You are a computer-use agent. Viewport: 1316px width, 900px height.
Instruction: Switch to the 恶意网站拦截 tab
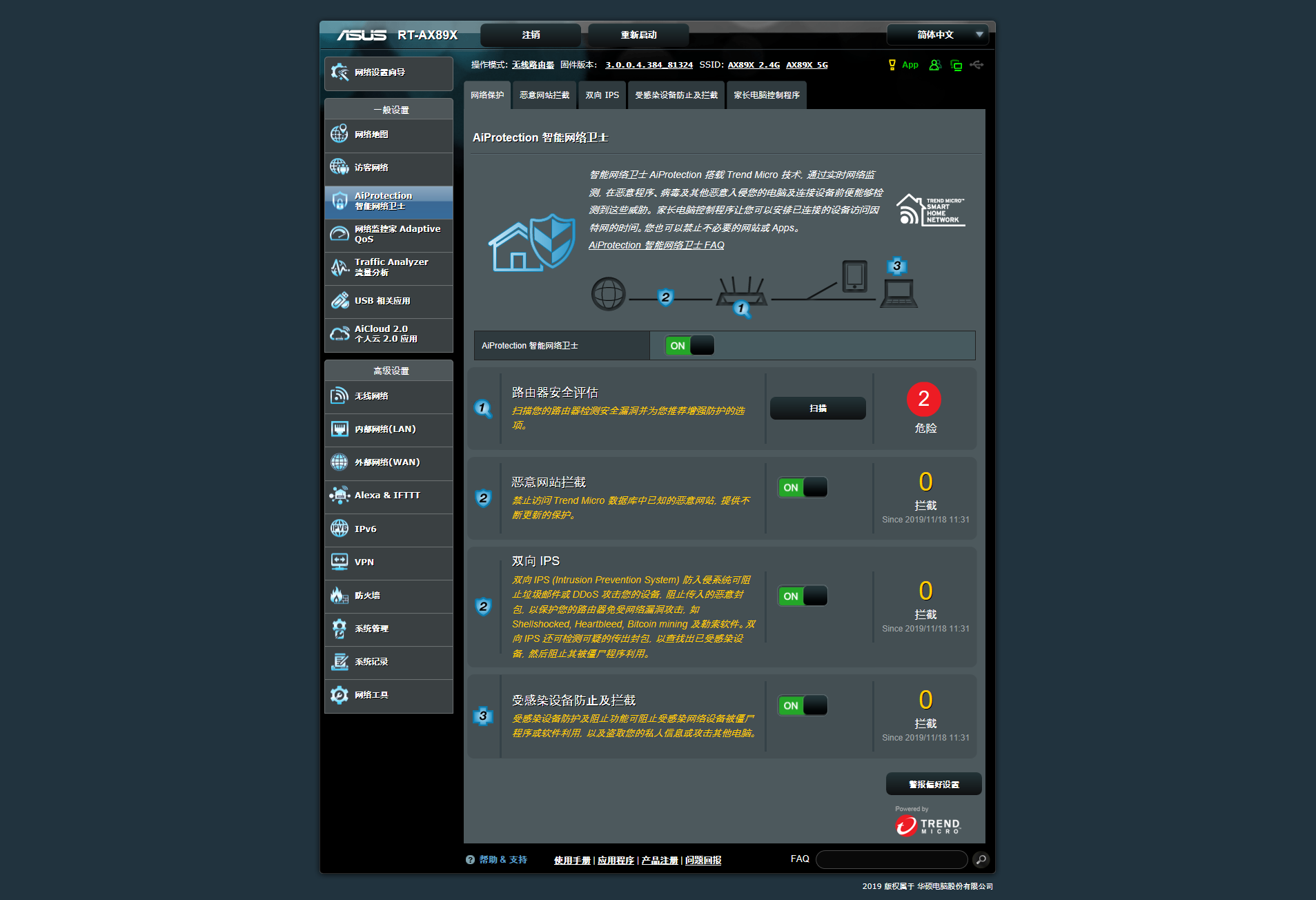coord(544,95)
